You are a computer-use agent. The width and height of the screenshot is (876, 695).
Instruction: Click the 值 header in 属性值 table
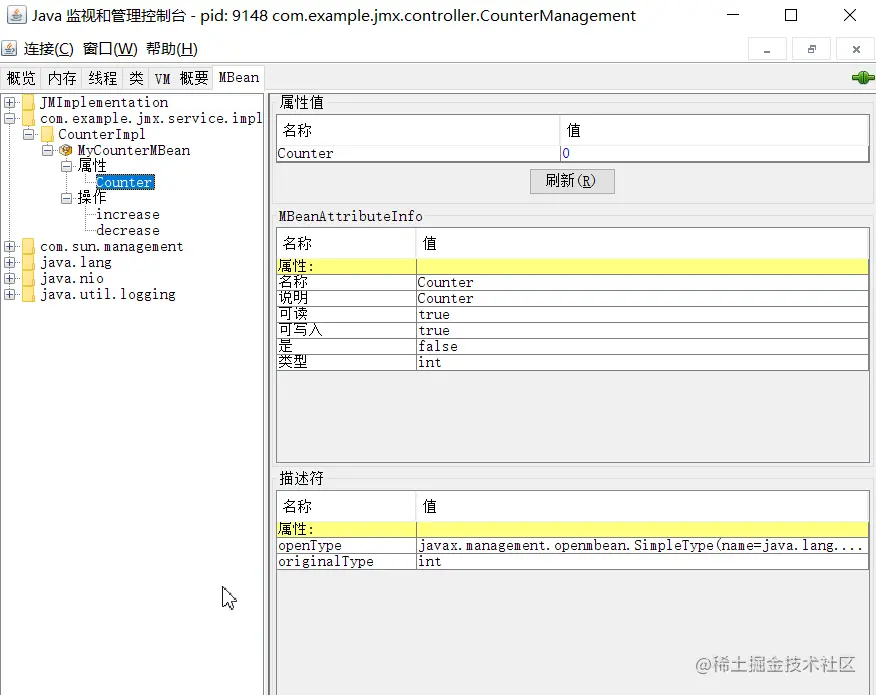[x=714, y=131]
